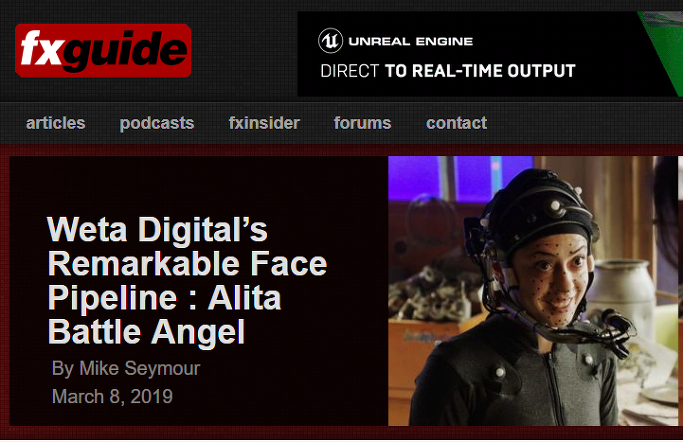This screenshot has height=442, width=683.
Task: Open the articles menu item
Action: coord(55,123)
